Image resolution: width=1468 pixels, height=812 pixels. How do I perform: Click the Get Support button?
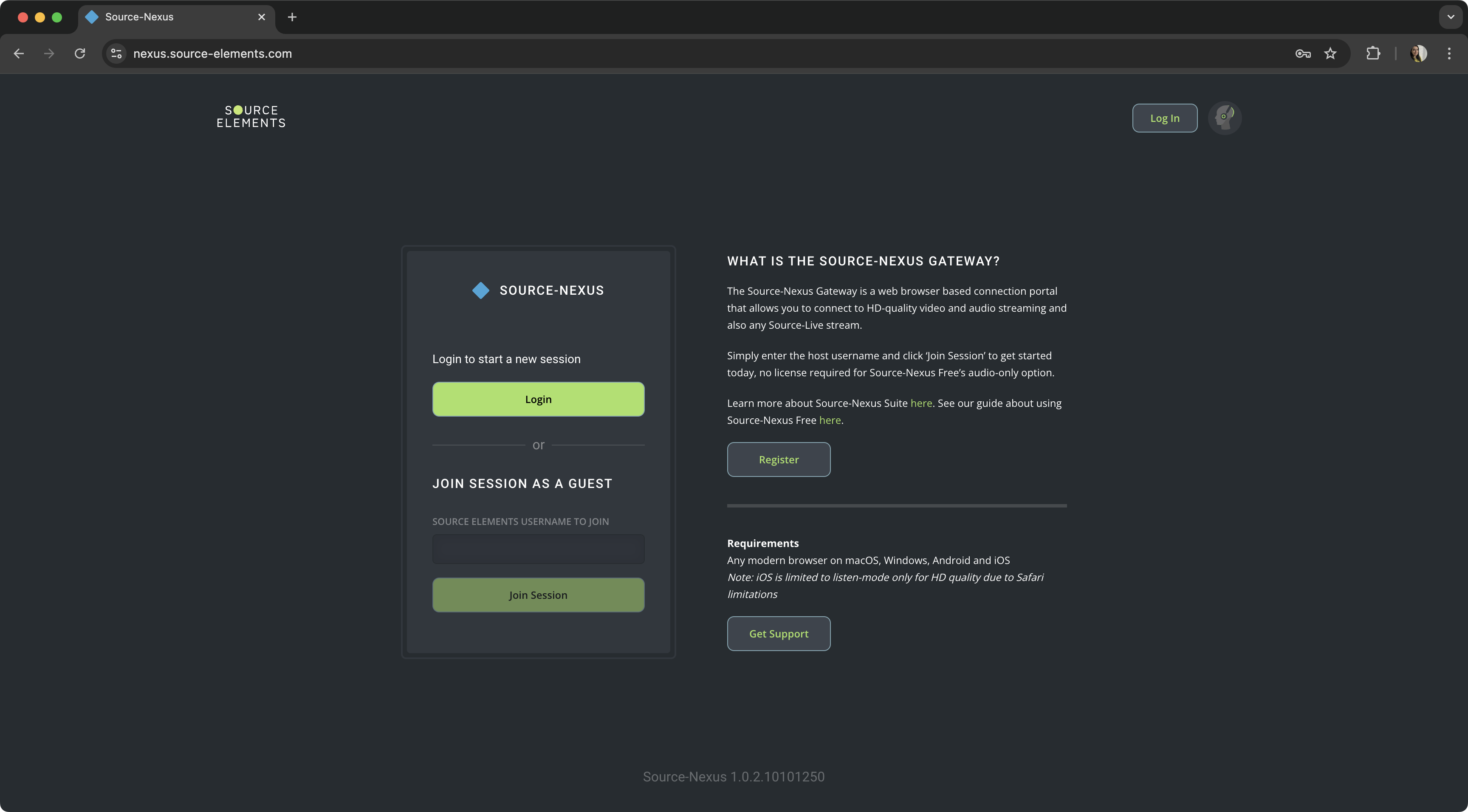pos(779,634)
